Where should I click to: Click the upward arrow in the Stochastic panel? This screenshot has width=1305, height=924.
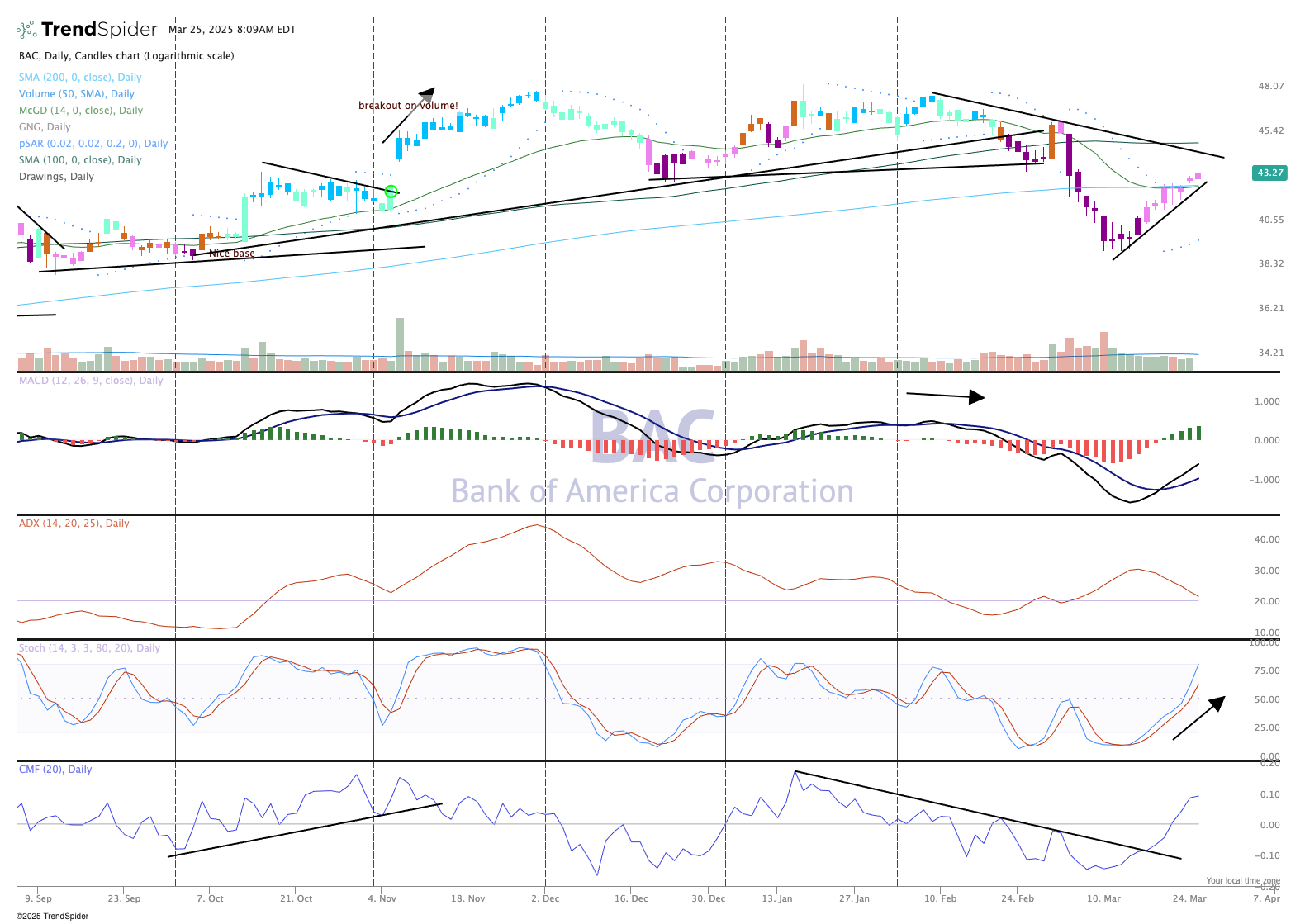(x=1198, y=718)
